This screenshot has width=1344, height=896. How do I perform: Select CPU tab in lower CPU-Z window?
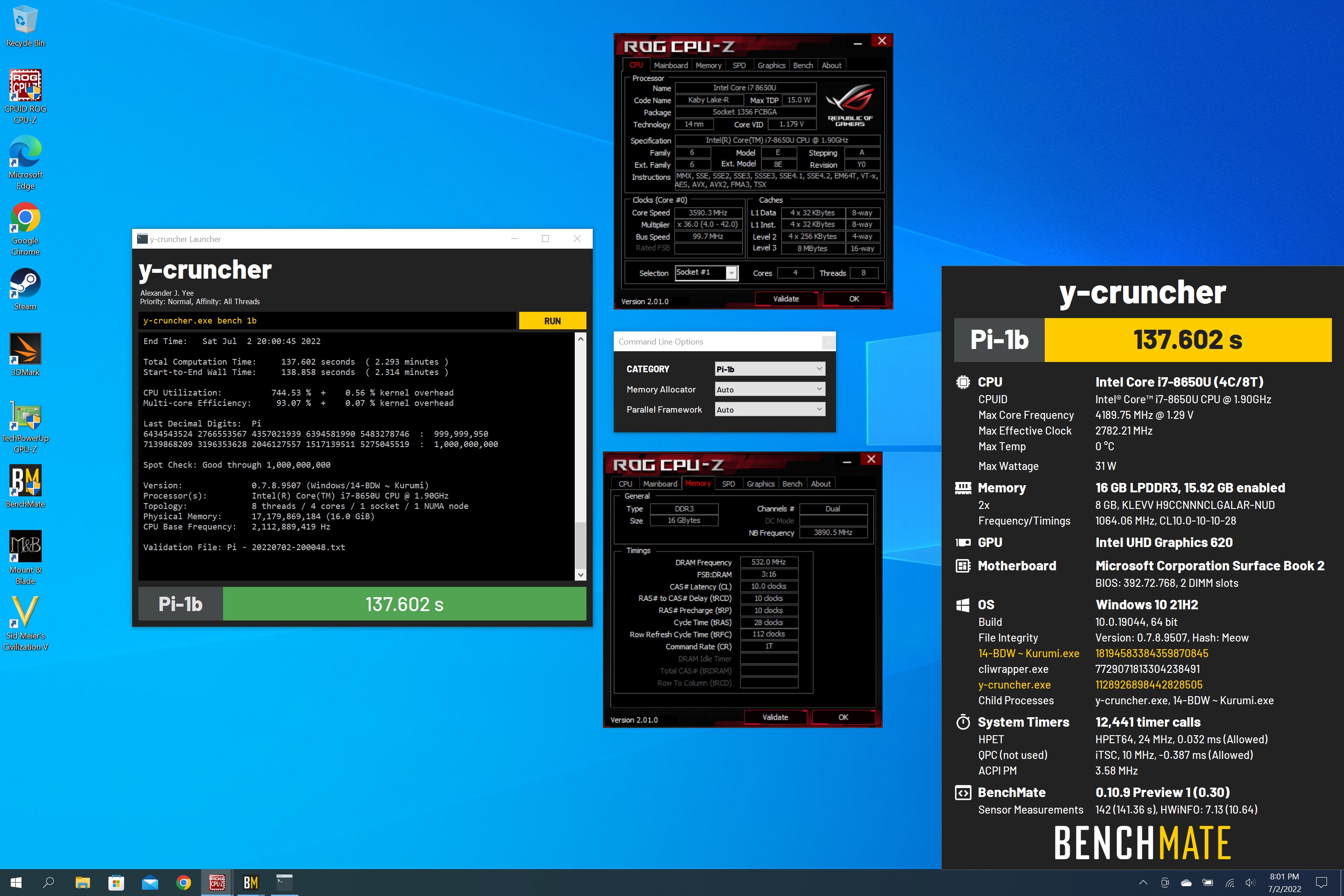tap(625, 483)
